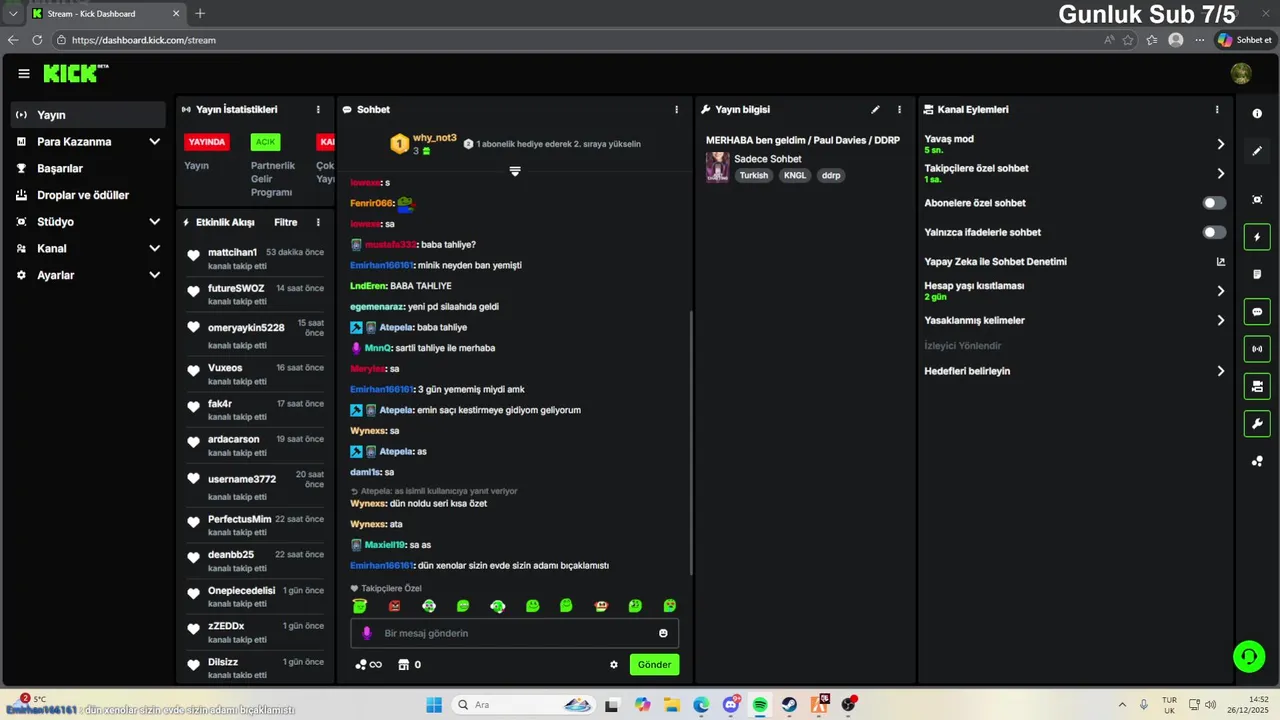Toggle the chat bubble widget in right sidebar
This screenshot has height=720, width=1280.
tap(1257, 312)
